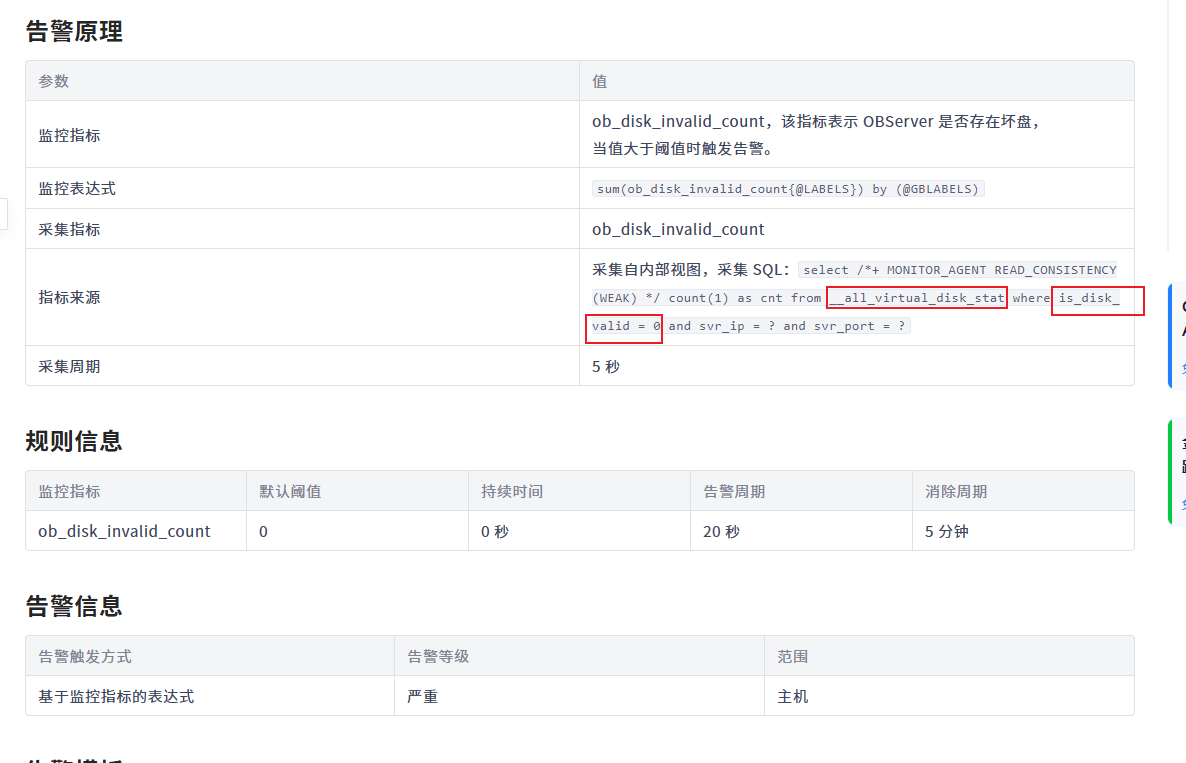The width and height of the screenshot is (1186, 763).
Task: Click the 告警等级 value 严重
Action: [422, 696]
